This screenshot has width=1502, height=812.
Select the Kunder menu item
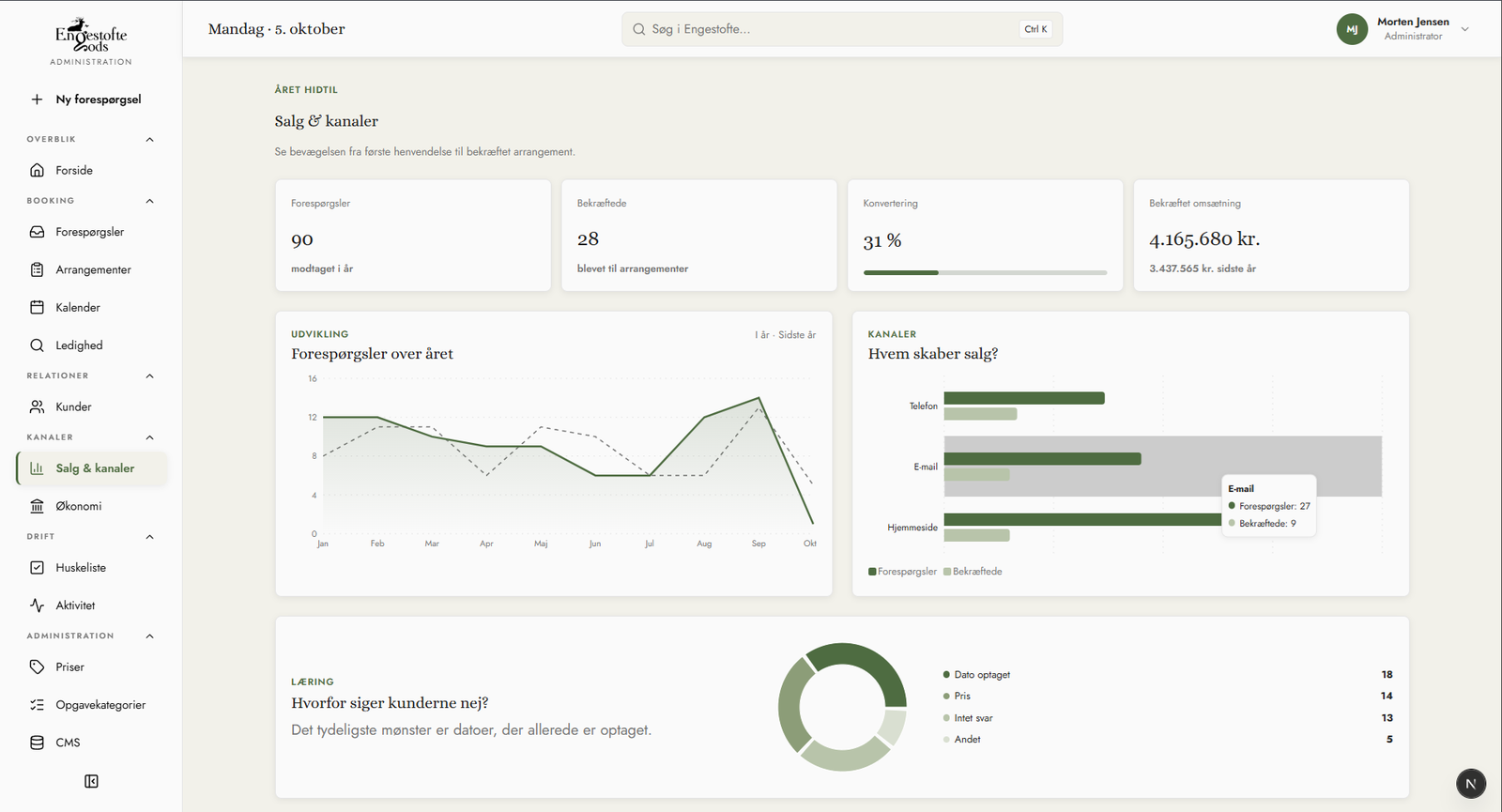point(91,406)
